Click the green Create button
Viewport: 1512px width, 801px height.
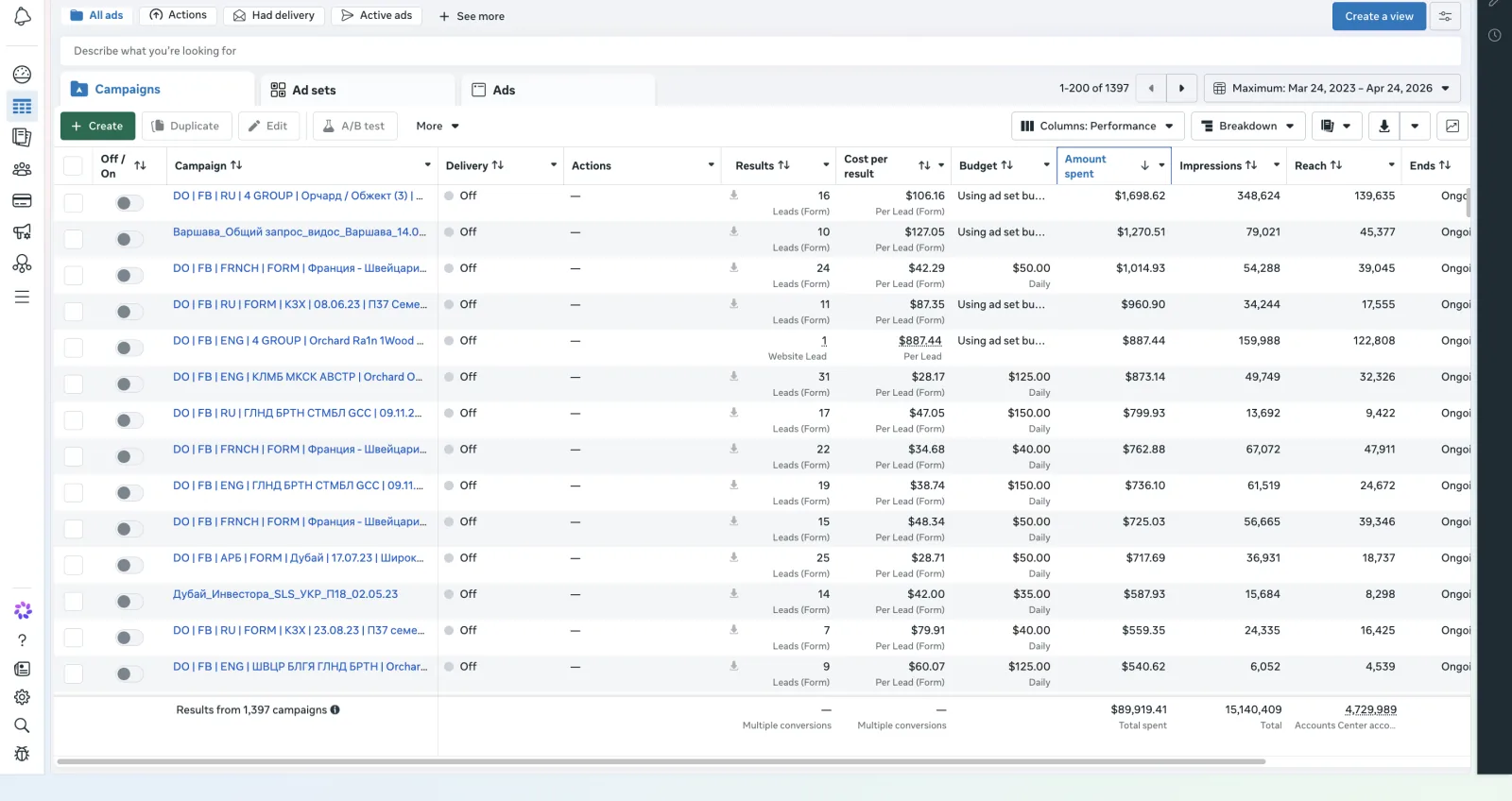(97, 126)
